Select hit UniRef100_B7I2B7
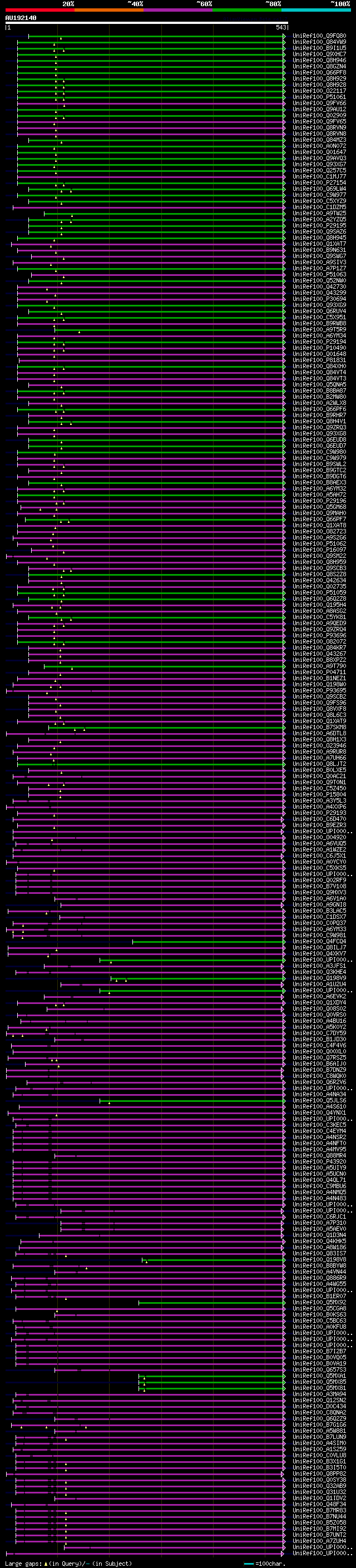 319,1351
